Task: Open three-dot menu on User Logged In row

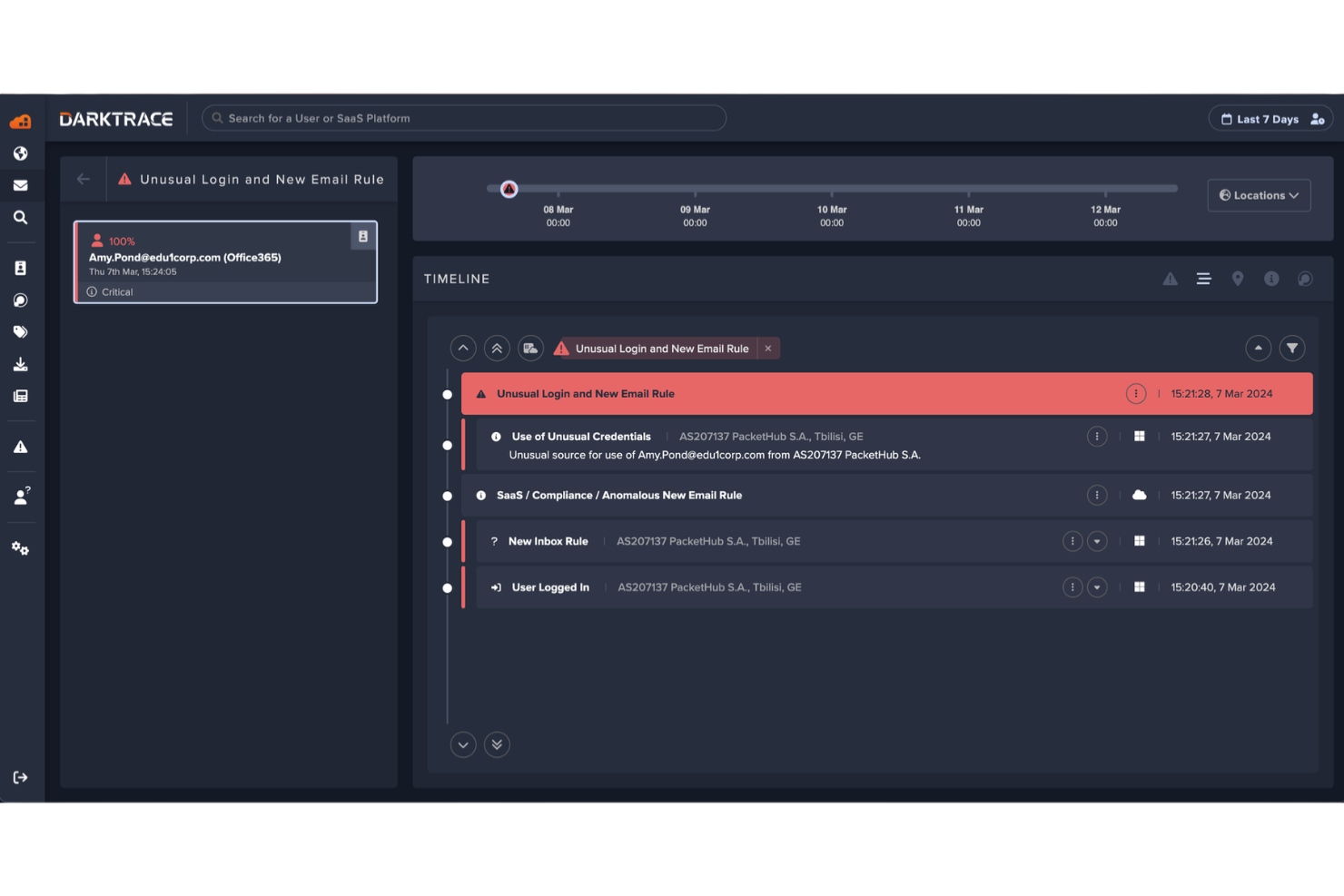Action: coord(1072,587)
